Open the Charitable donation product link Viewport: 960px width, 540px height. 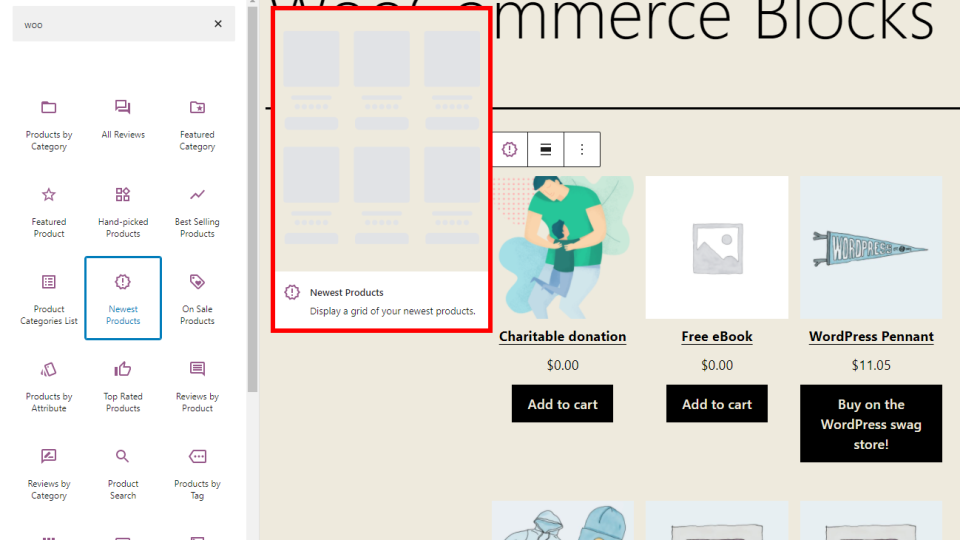point(562,336)
